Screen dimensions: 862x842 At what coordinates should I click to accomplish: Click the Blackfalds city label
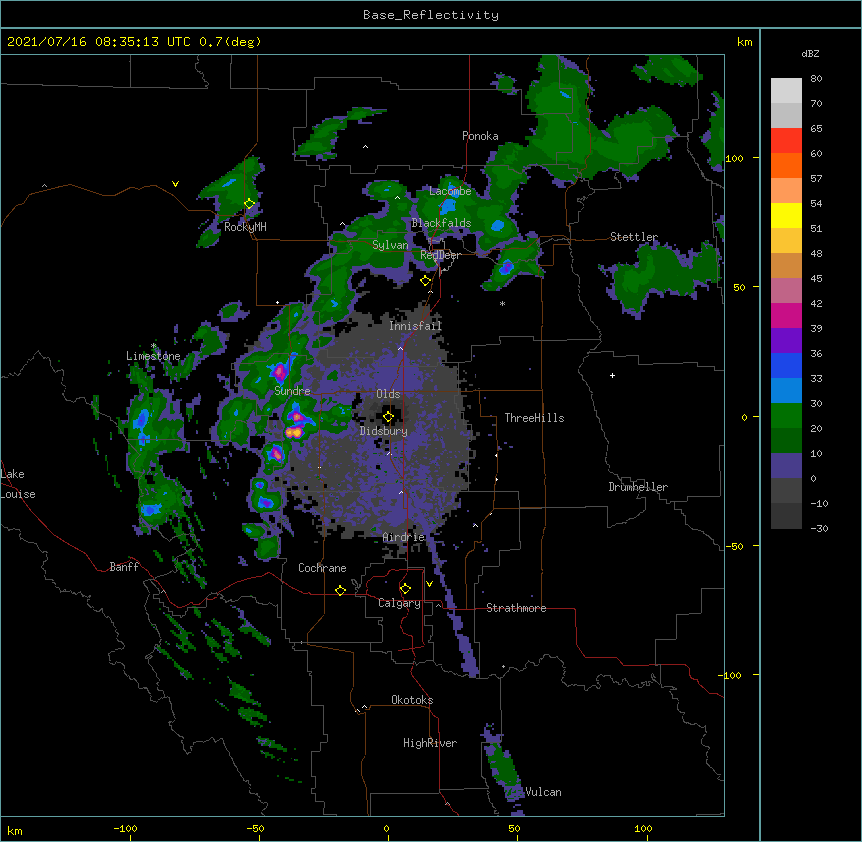click(x=441, y=223)
